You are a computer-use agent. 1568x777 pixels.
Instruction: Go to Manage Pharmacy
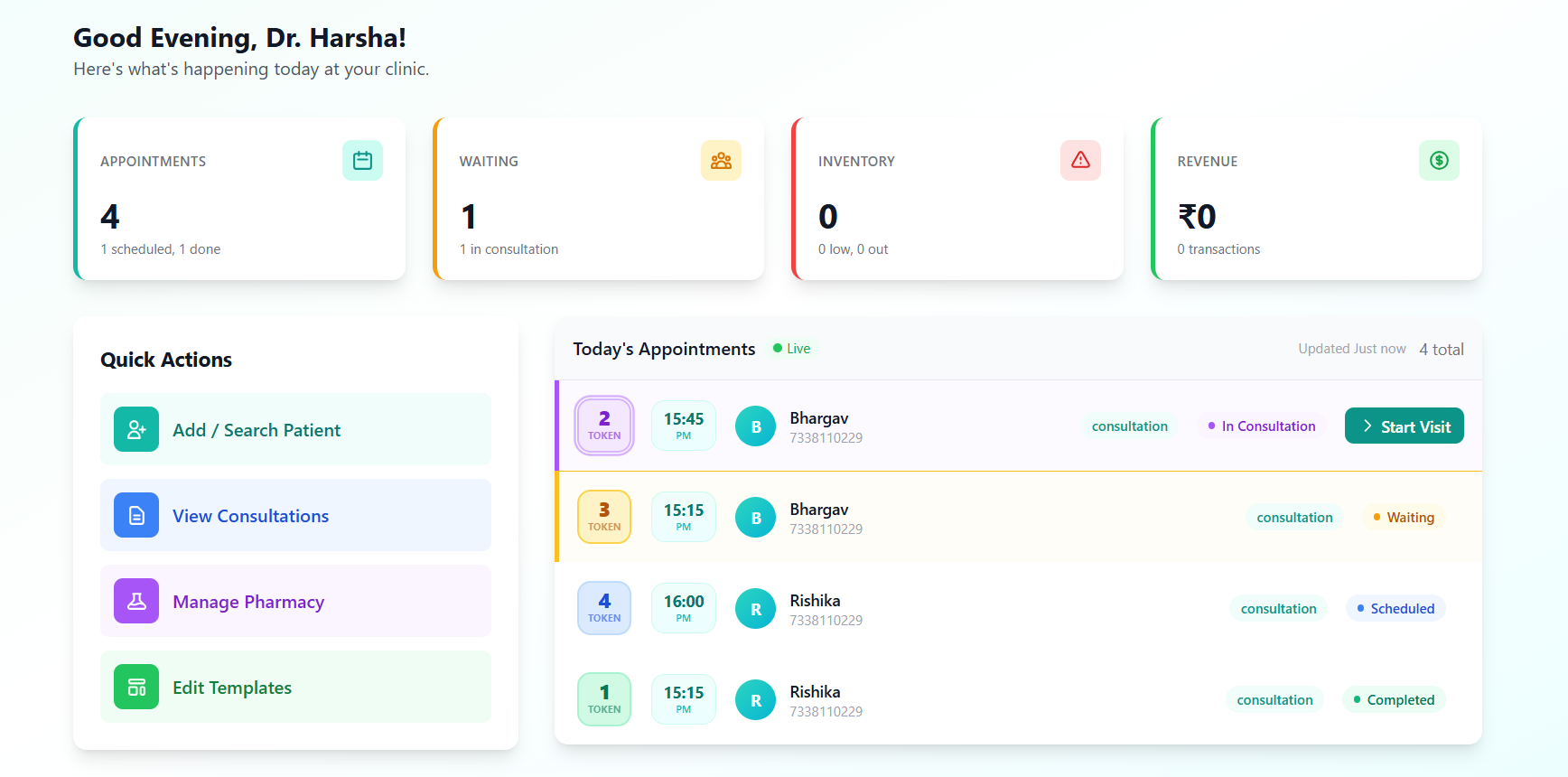(x=248, y=603)
